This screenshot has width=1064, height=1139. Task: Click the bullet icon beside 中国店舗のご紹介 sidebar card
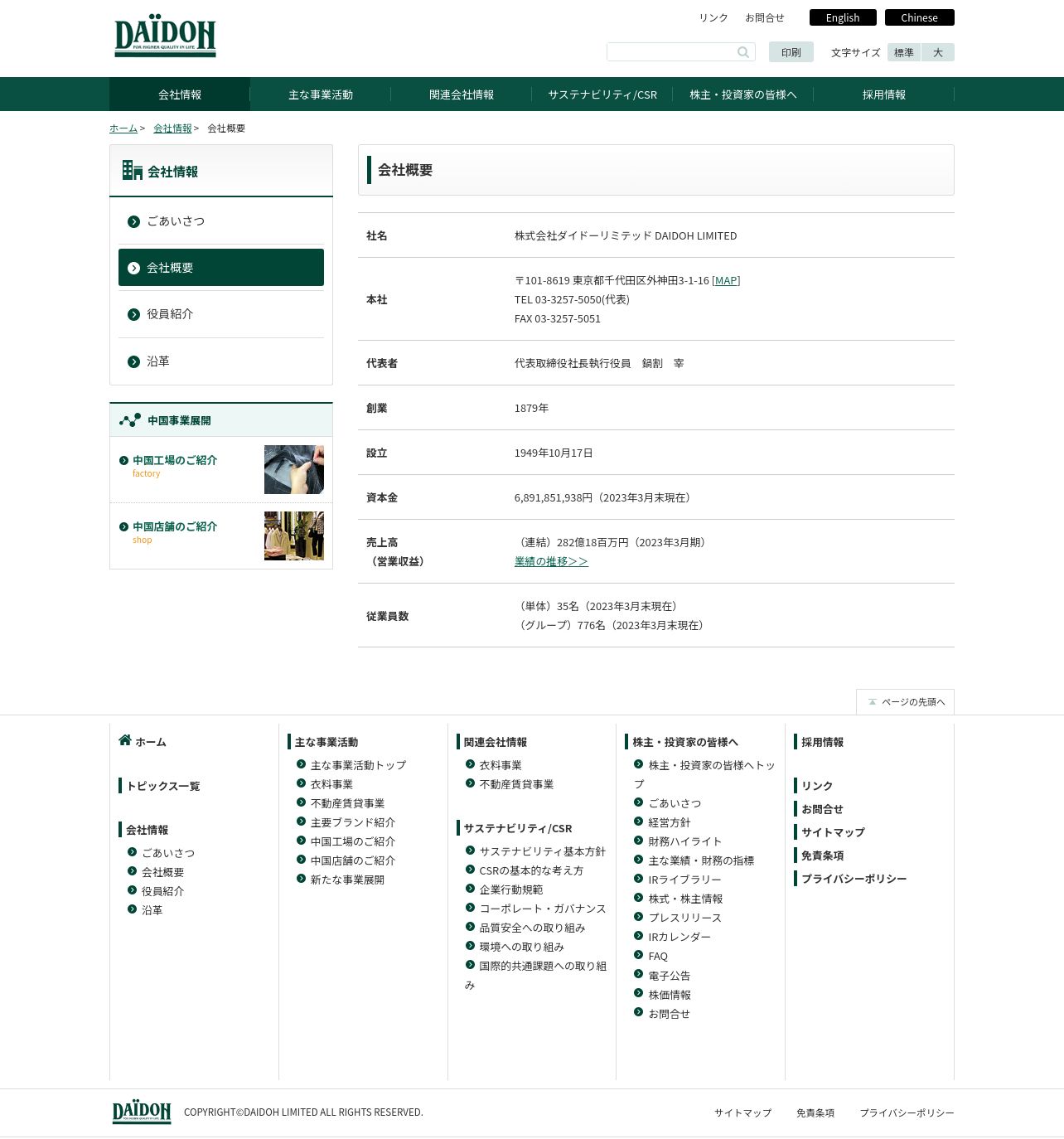pyautogui.click(x=124, y=526)
